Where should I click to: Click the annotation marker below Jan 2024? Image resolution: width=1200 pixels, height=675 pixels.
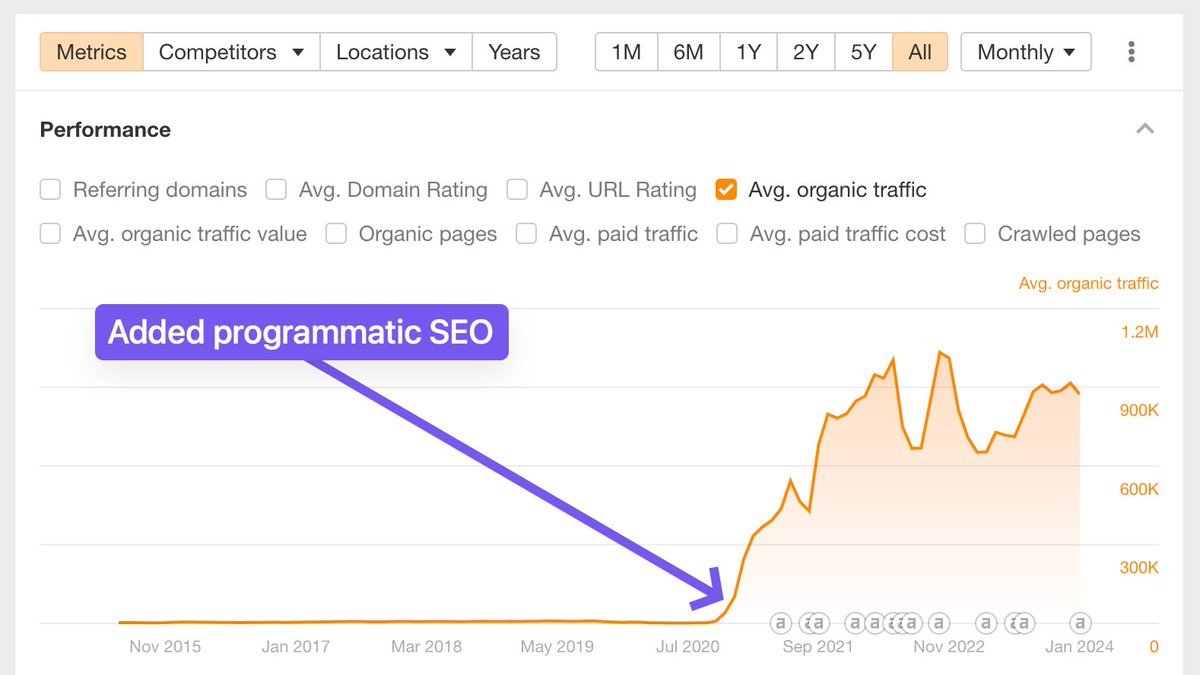(x=1080, y=623)
